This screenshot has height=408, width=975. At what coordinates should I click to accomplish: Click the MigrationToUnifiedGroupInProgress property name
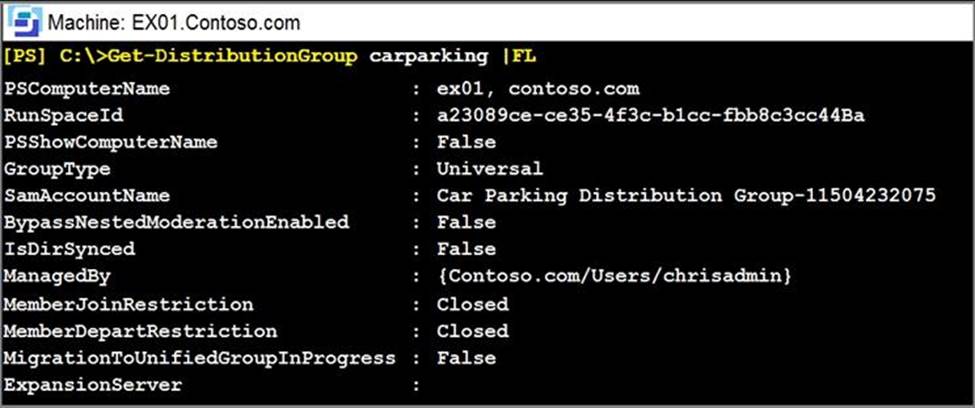[x=200, y=358]
